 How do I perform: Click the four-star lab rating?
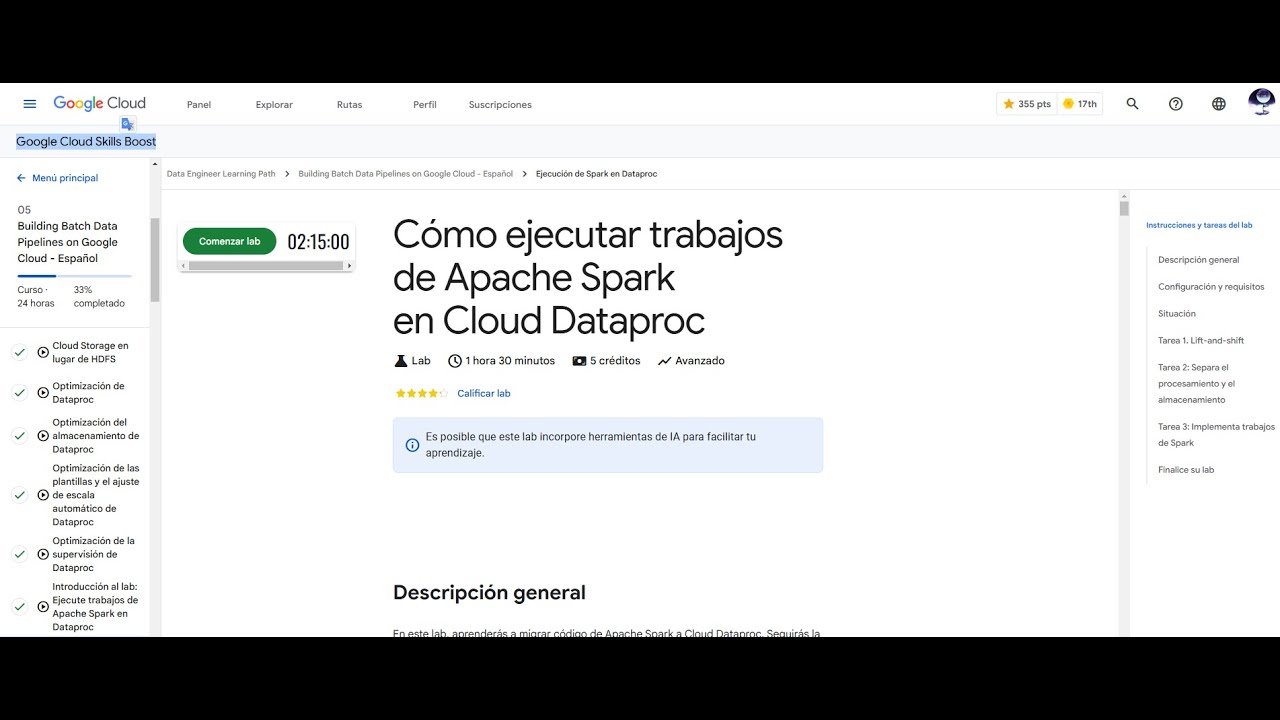[x=422, y=394]
